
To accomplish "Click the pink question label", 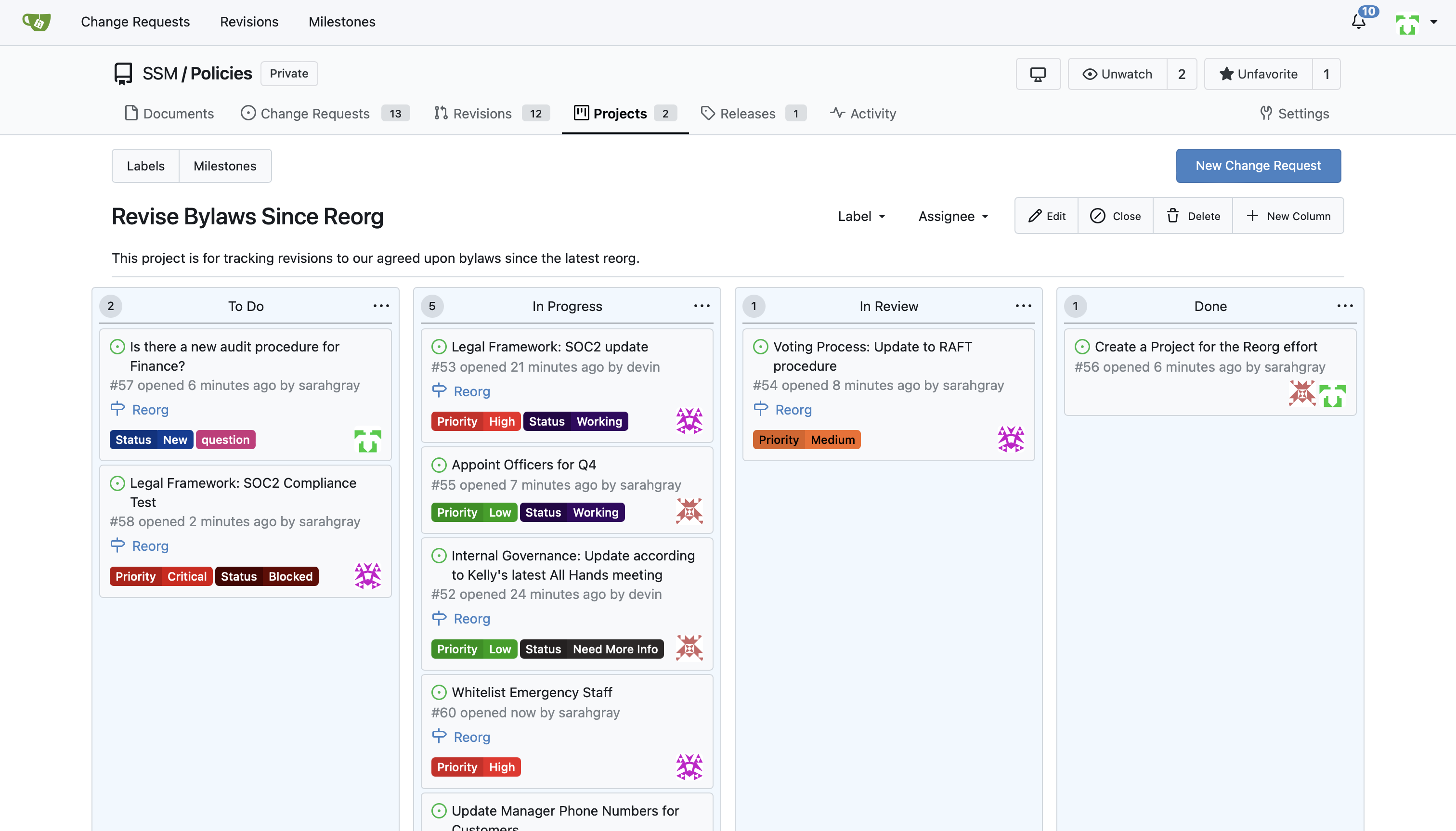I will (x=225, y=440).
